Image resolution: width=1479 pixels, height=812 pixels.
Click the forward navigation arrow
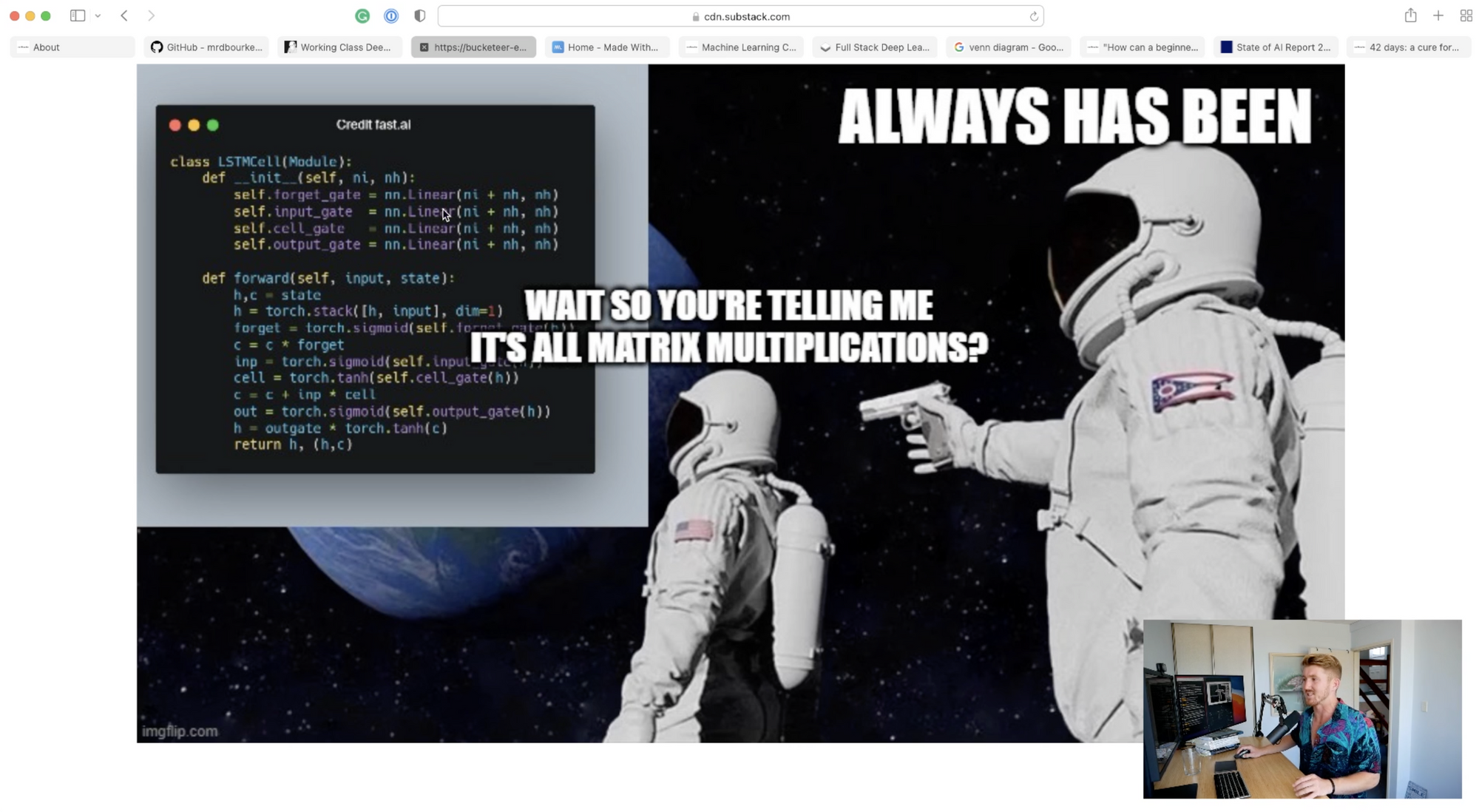[152, 15]
